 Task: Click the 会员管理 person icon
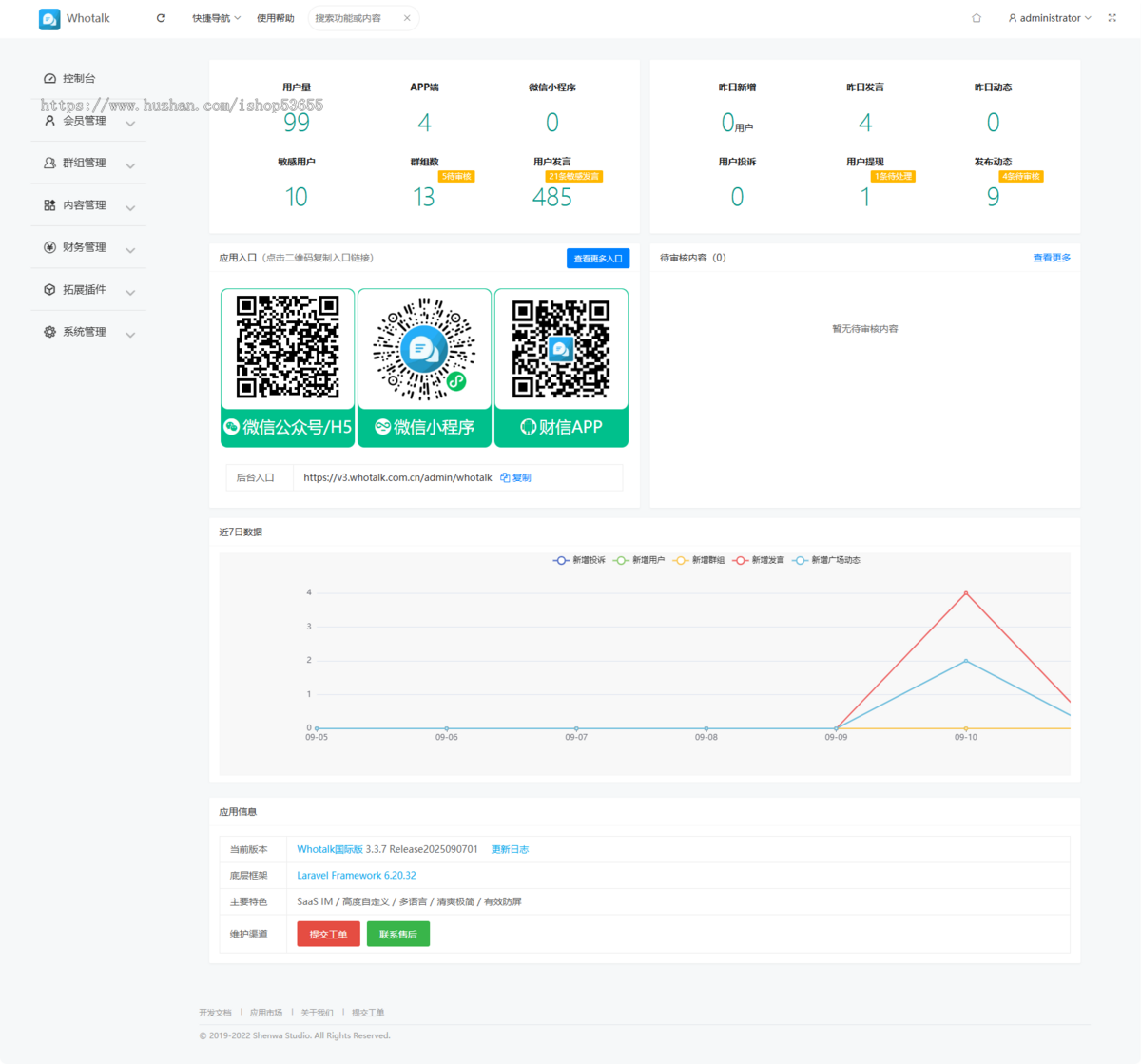point(49,121)
